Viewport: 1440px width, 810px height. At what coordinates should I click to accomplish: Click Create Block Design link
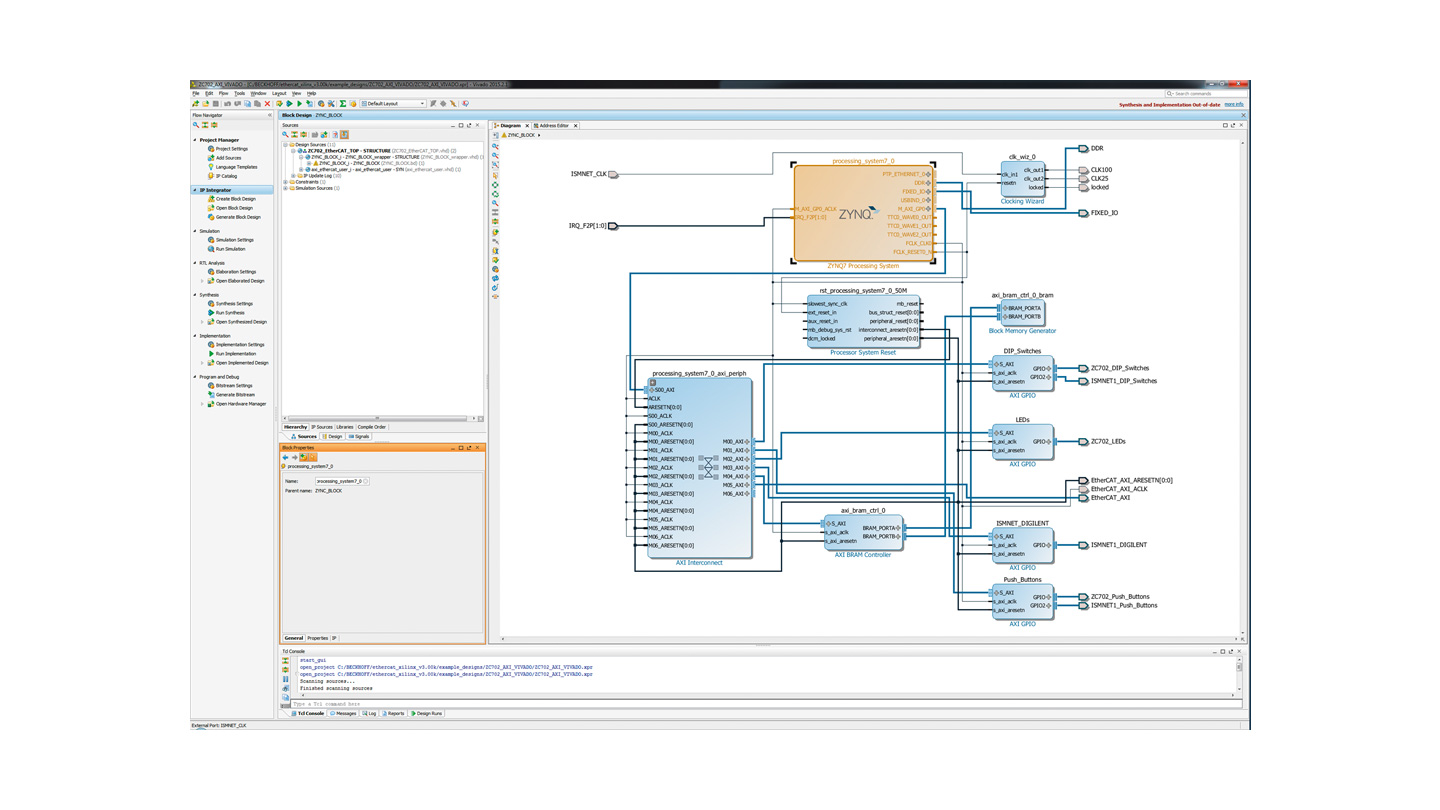(x=236, y=199)
